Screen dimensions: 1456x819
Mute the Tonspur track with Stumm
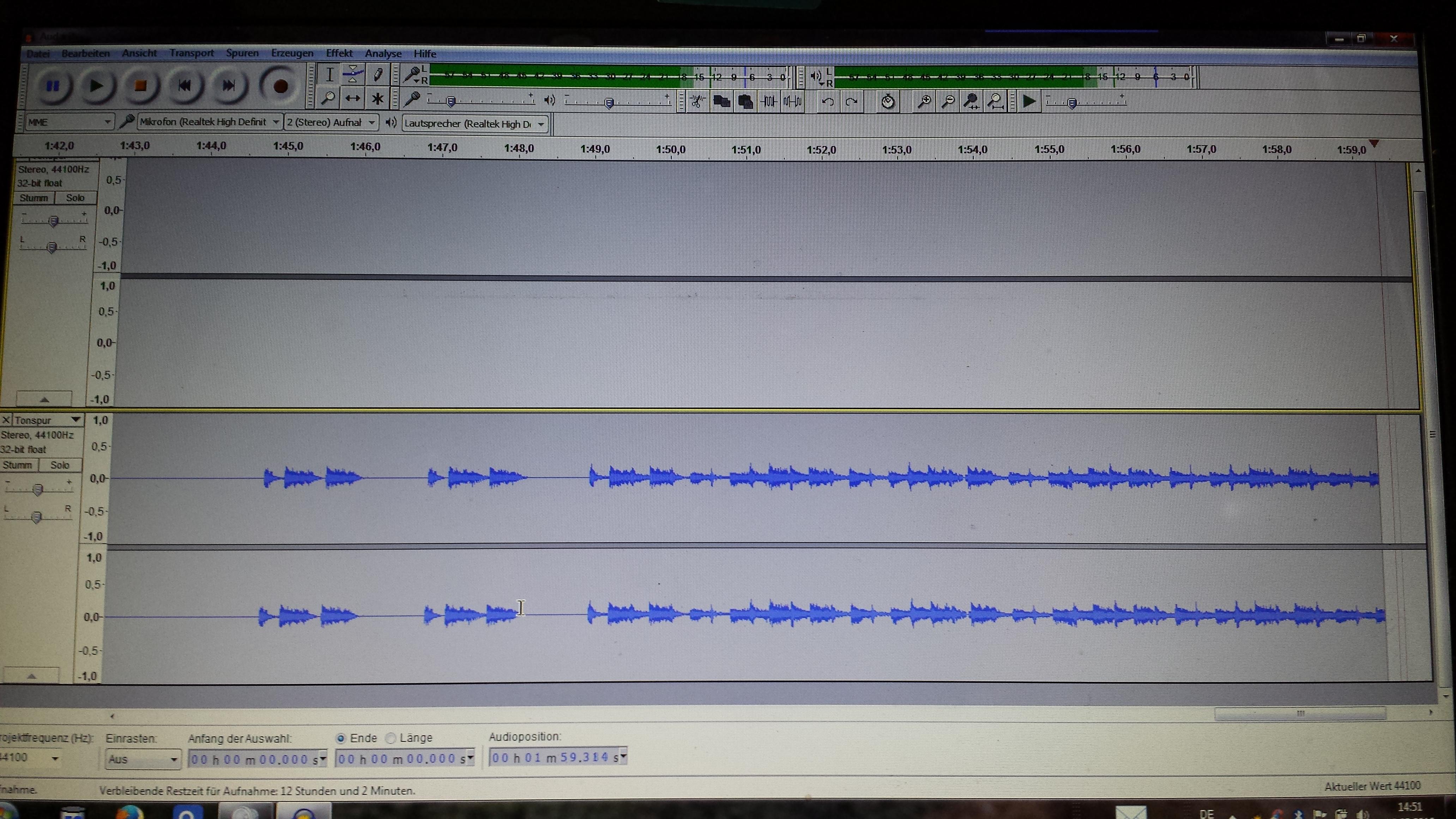pyautogui.click(x=18, y=465)
